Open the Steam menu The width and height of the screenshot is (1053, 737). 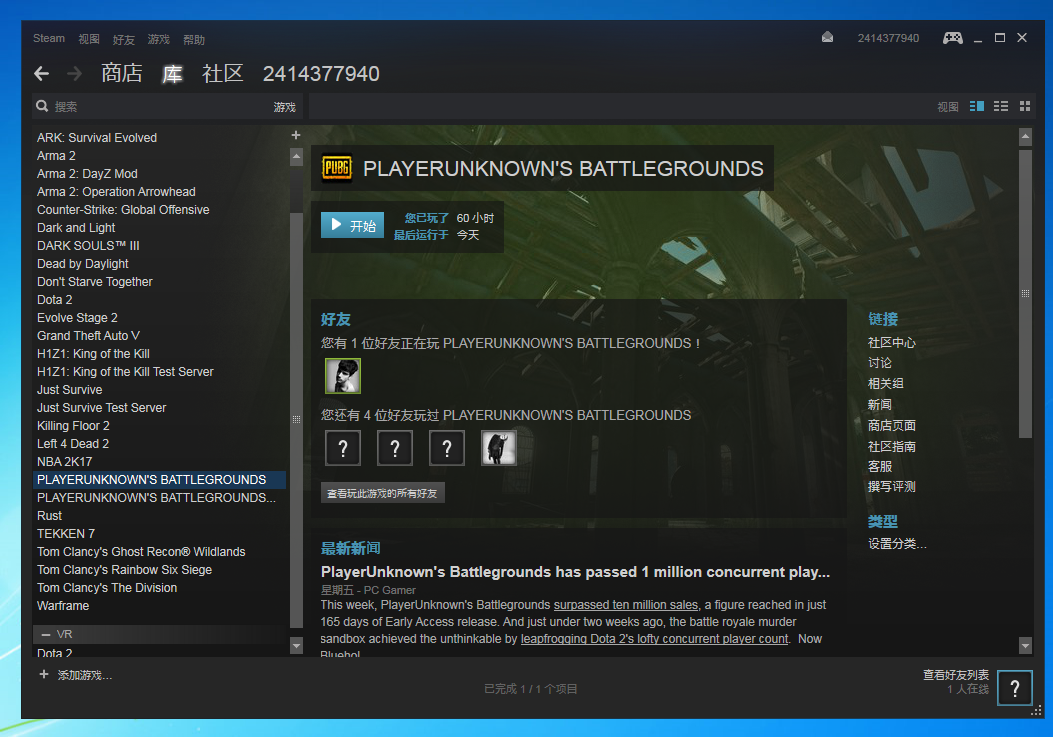tap(49, 38)
